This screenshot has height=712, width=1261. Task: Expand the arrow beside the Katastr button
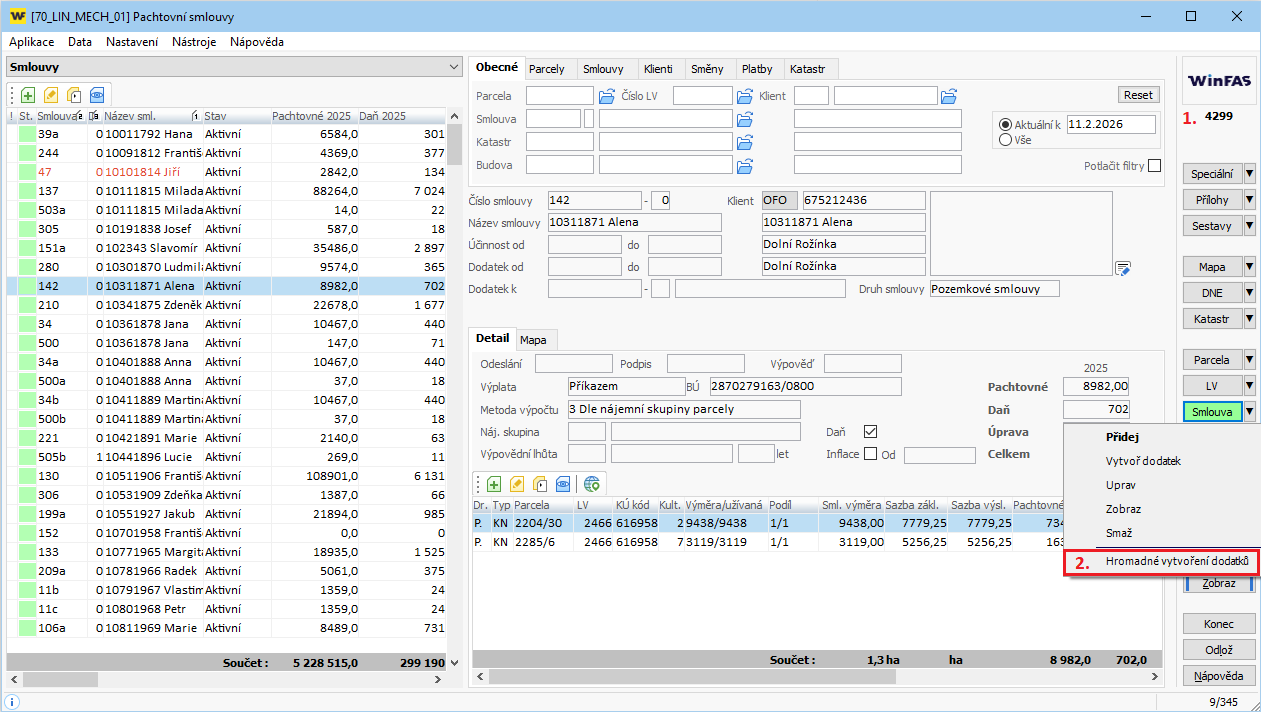pos(1249,319)
